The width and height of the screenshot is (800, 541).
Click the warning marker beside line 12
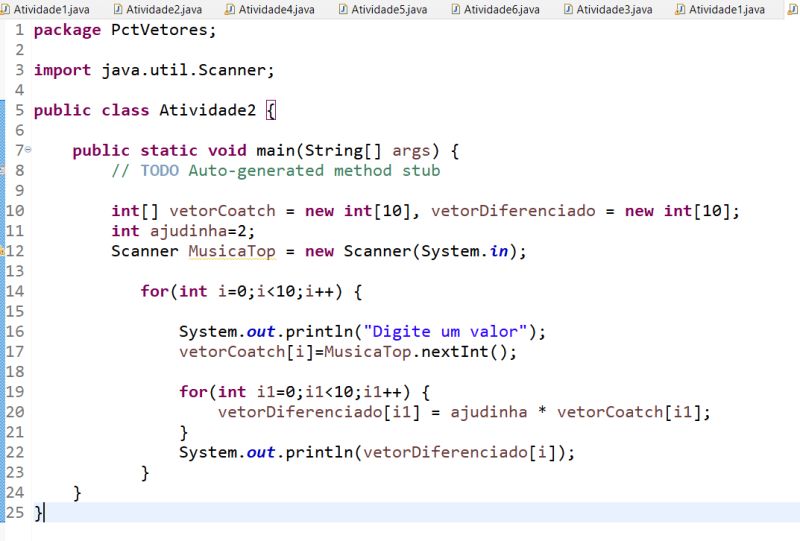pos(2,251)
